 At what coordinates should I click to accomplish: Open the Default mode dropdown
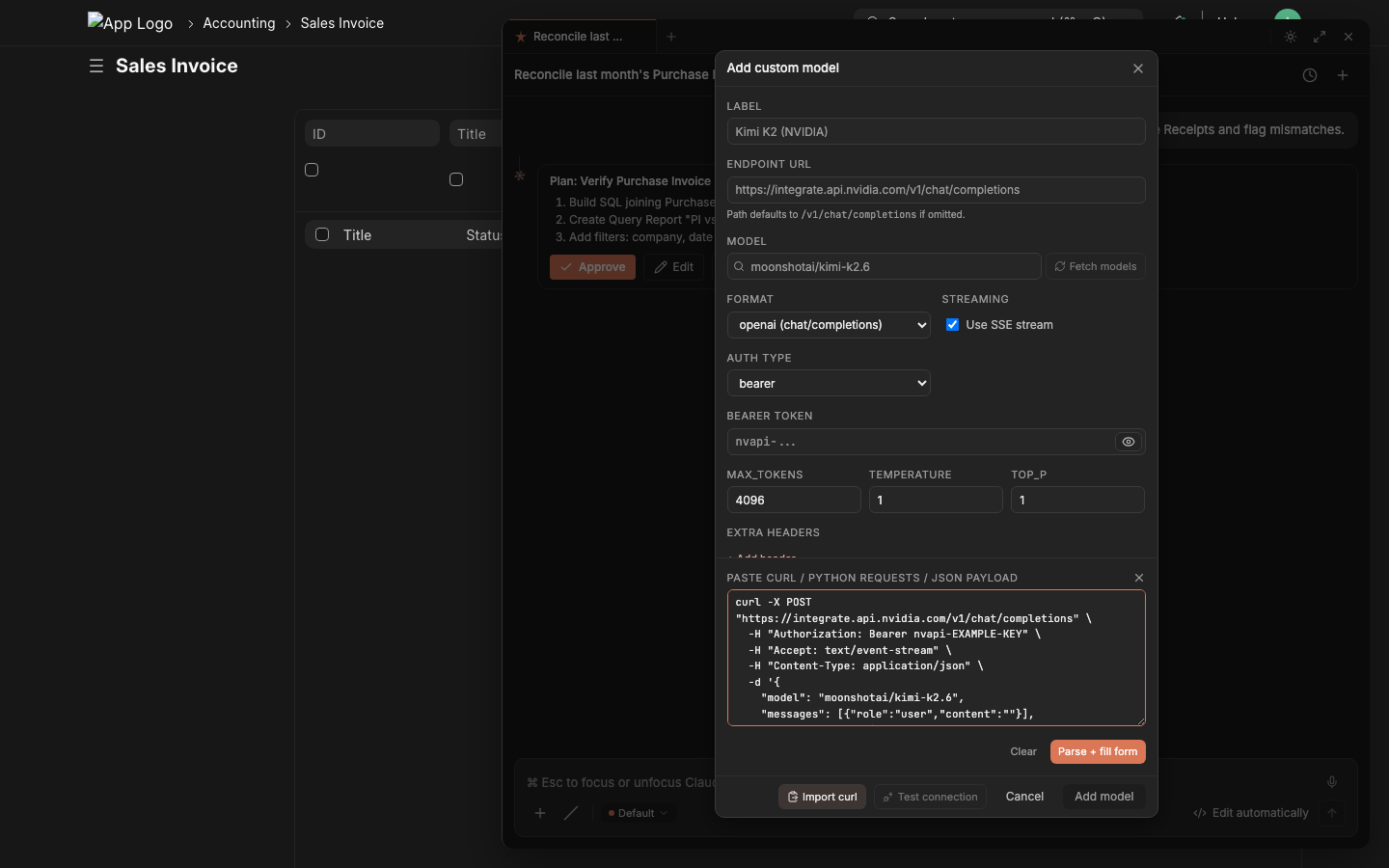(x=637, y=813)
